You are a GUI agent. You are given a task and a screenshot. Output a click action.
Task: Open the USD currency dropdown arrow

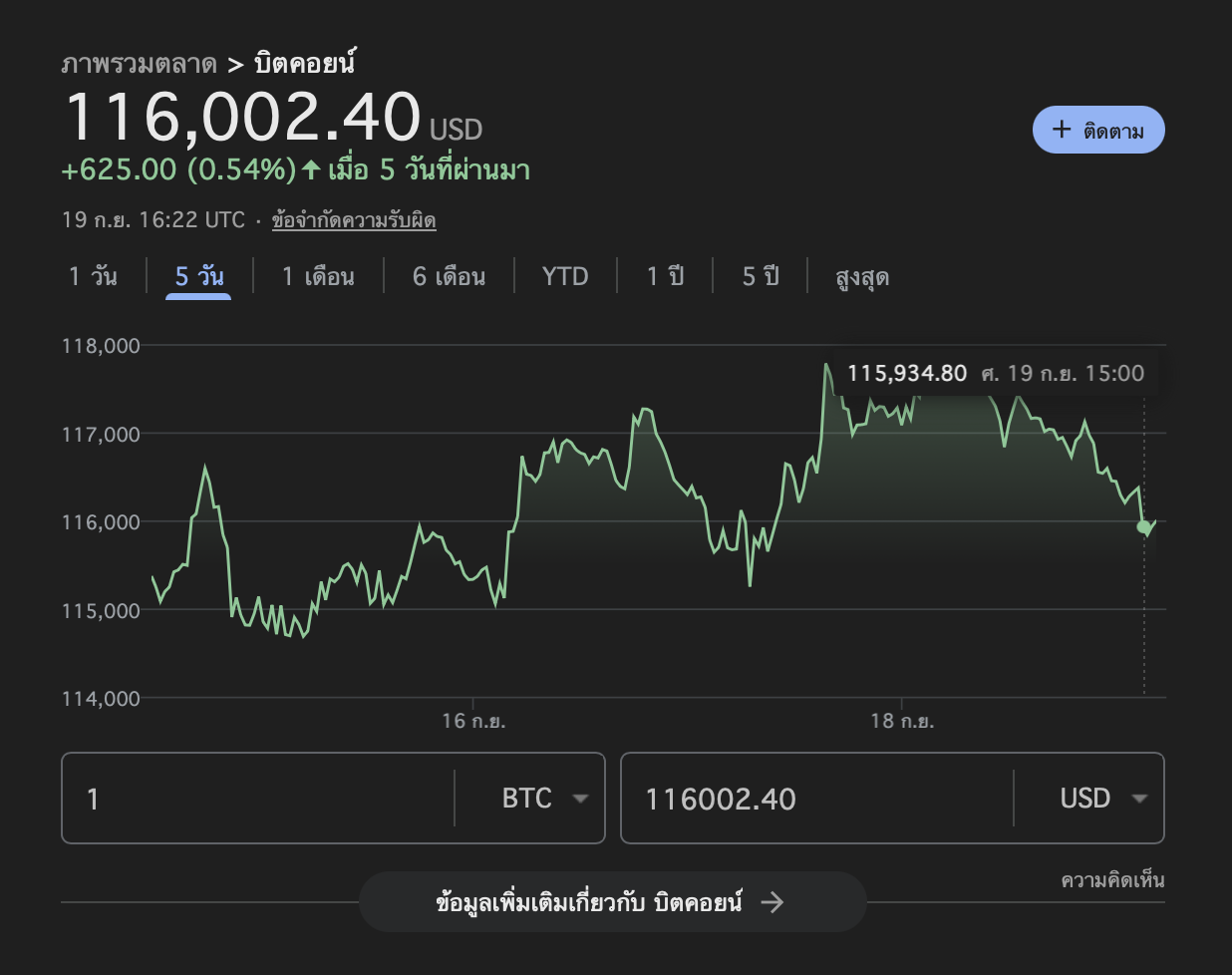pyautogui.click(x=1139, y=799)
